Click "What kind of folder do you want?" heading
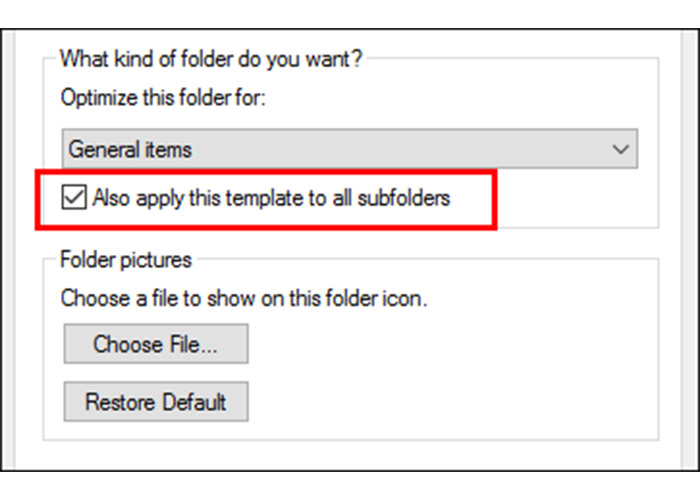The height and width of the screenshot is (500, 700). (x=210, y=58)
